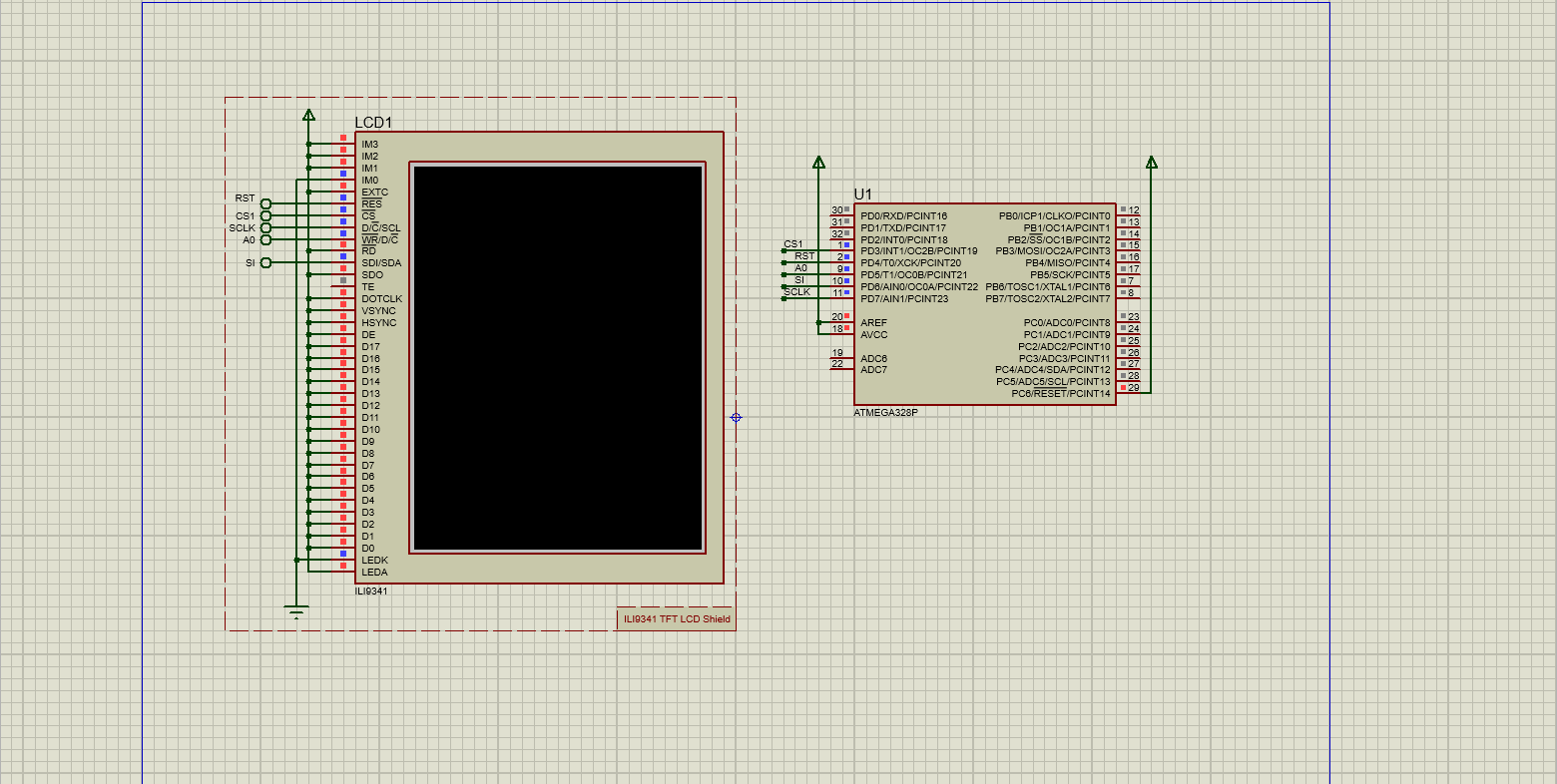This screenshot has height=784, width=1557.
Task: Click the black LCD display screen area
Action: [557, 358]
